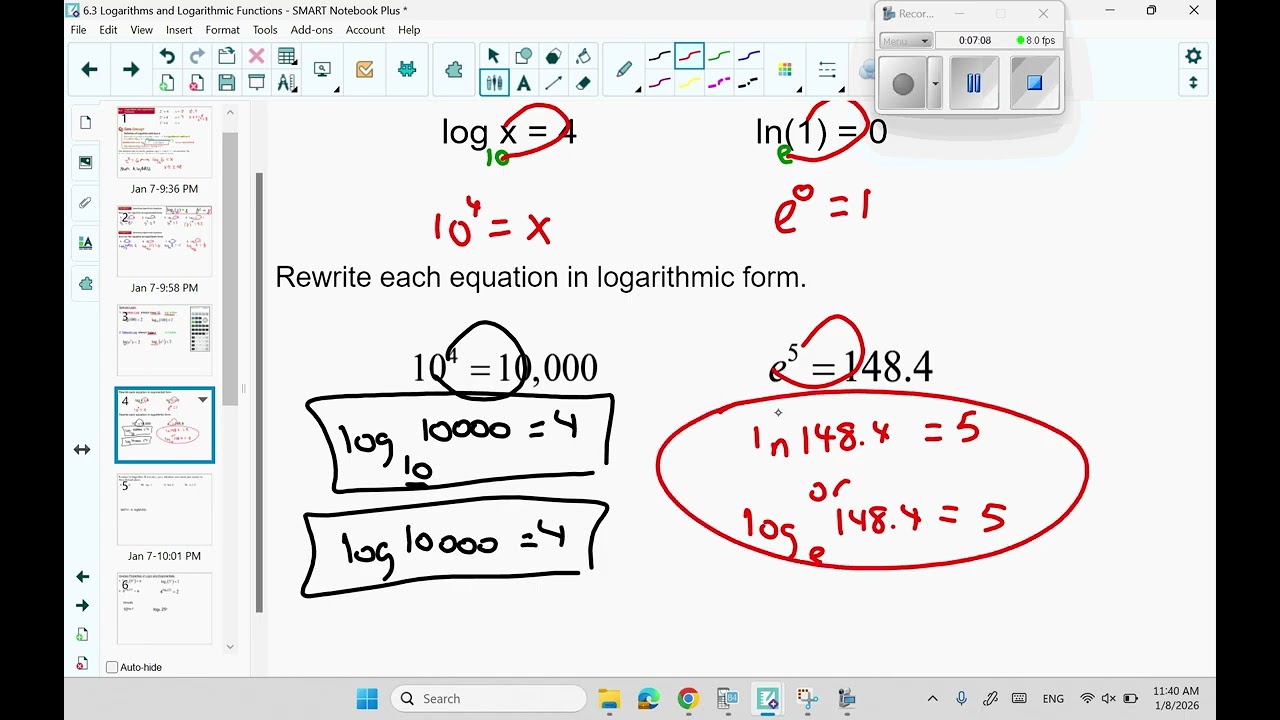Open the View menu

click(141, 30)
